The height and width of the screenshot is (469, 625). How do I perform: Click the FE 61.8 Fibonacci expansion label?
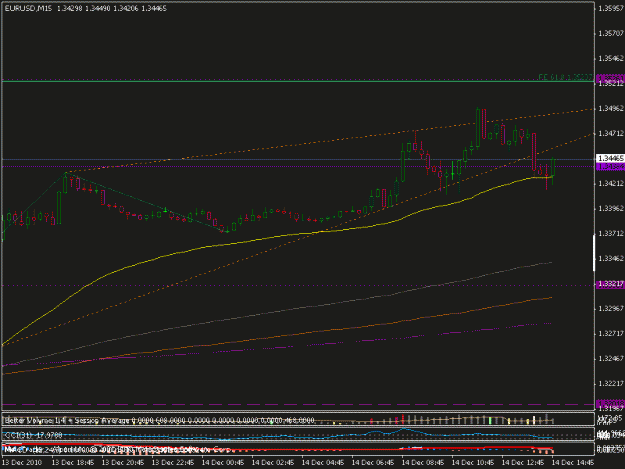(565, 77)
